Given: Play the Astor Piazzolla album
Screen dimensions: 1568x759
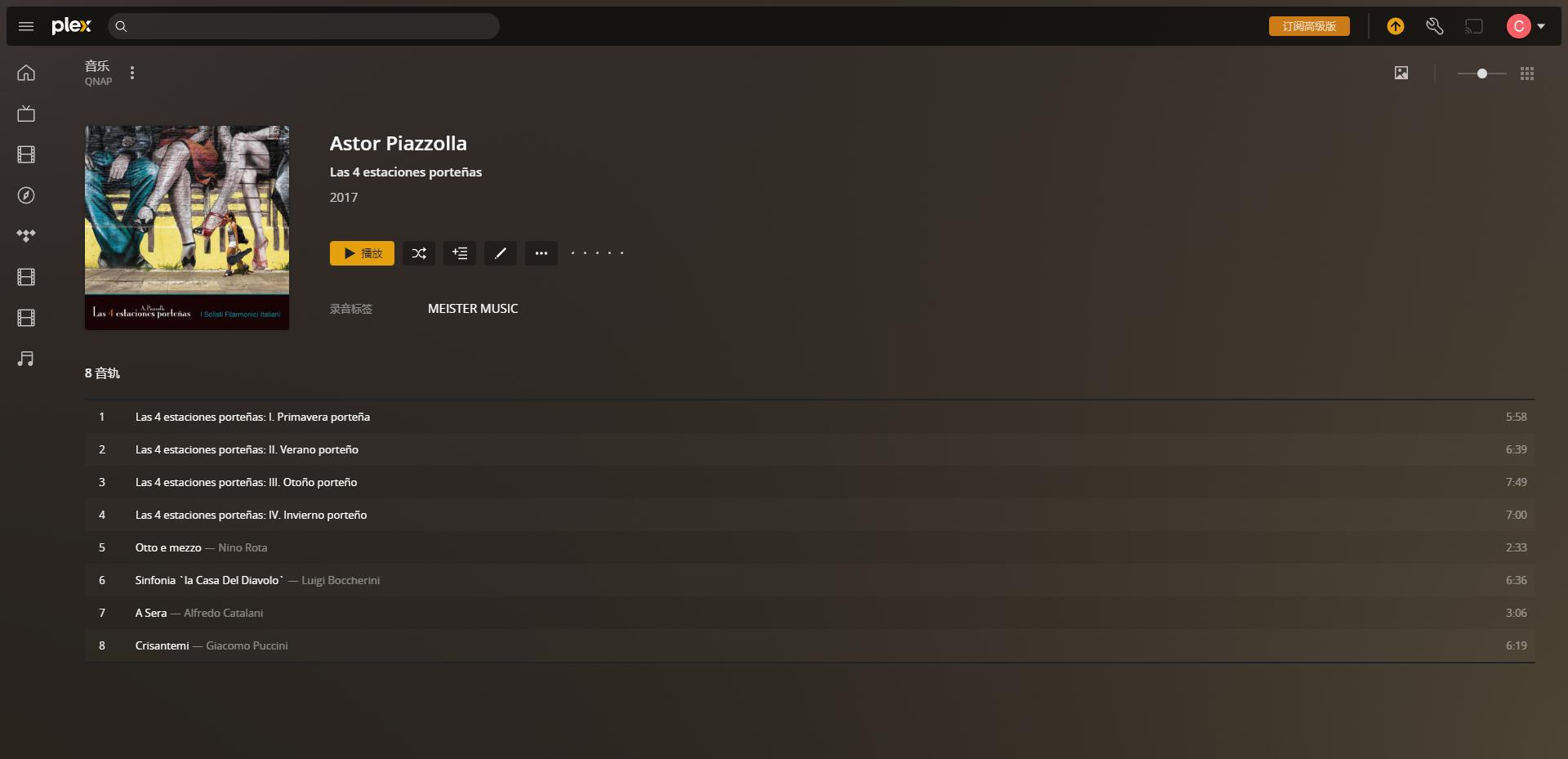Looking at the screenshot, I should pyautogui.click(x=362, y=253).
